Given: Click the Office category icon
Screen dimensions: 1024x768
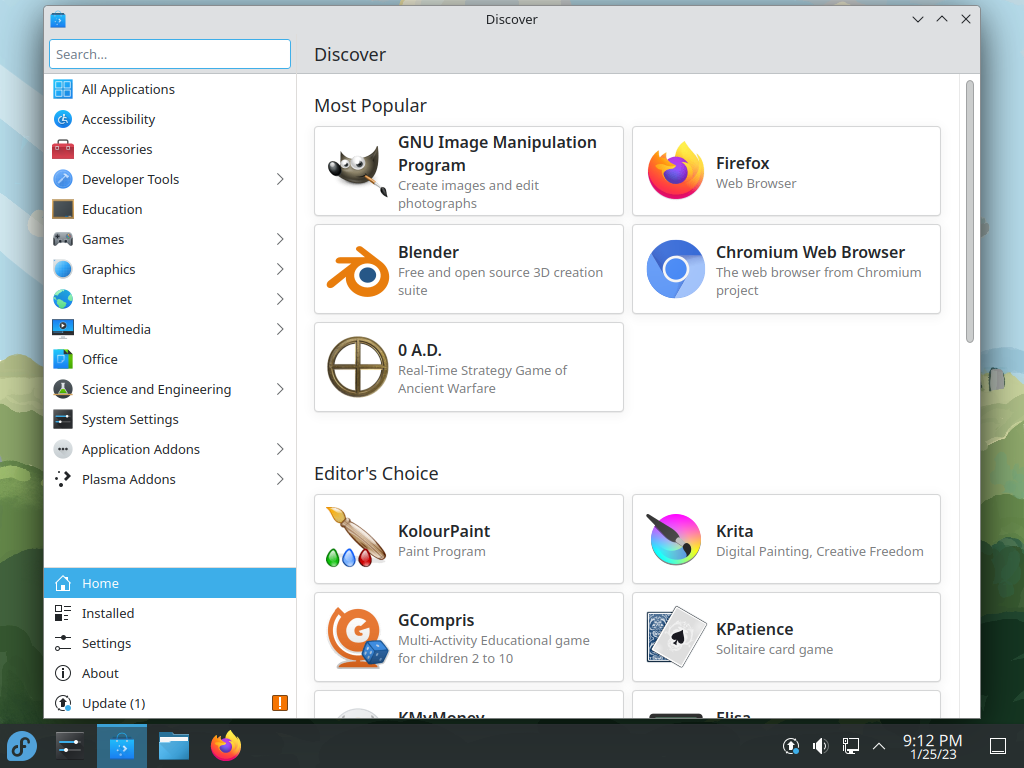Looking at the screenshot, I should pyautogui.click(x=63, y=359).
